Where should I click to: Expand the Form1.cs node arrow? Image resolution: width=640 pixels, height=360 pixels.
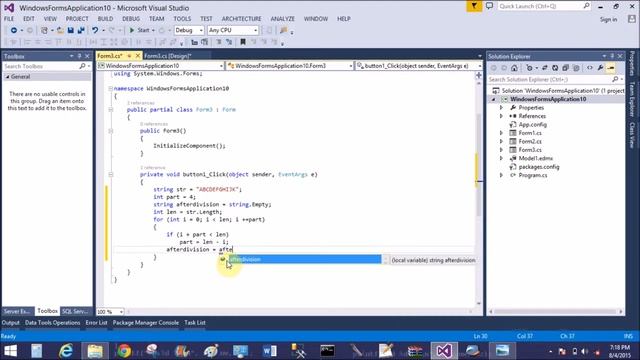pos(501,133)
